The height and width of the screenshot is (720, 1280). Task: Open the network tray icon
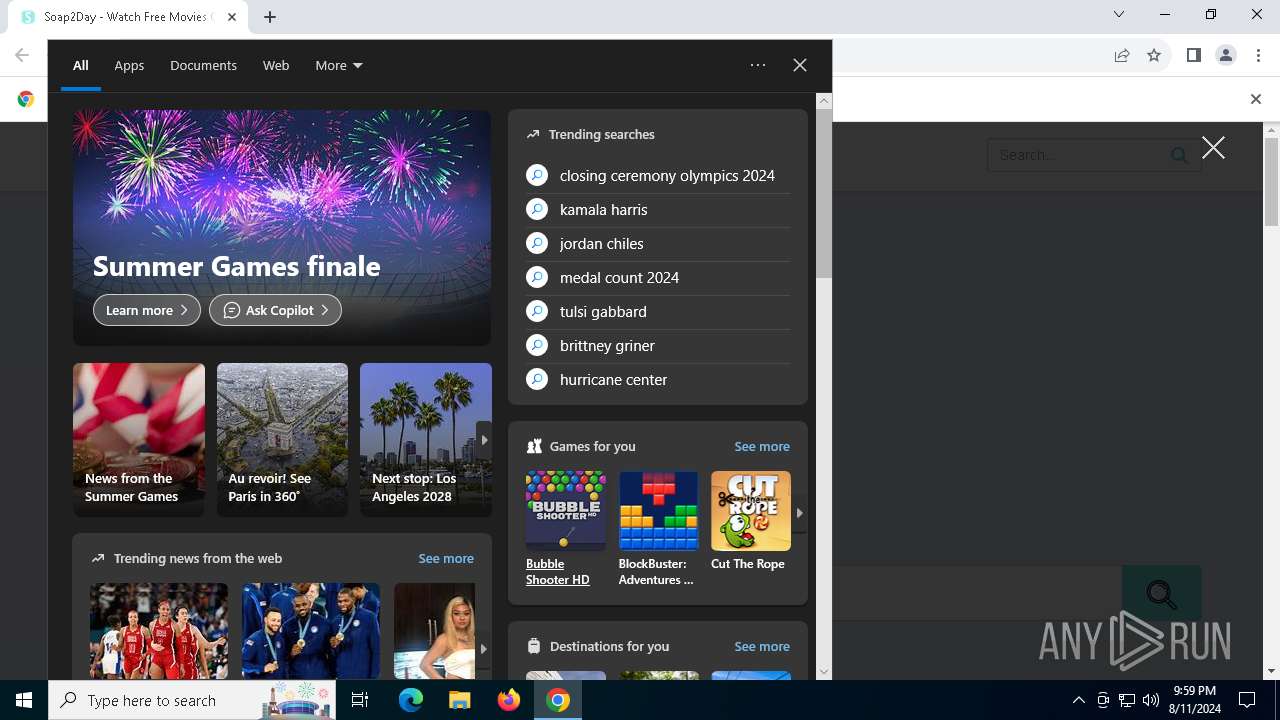coord(1127,700)
